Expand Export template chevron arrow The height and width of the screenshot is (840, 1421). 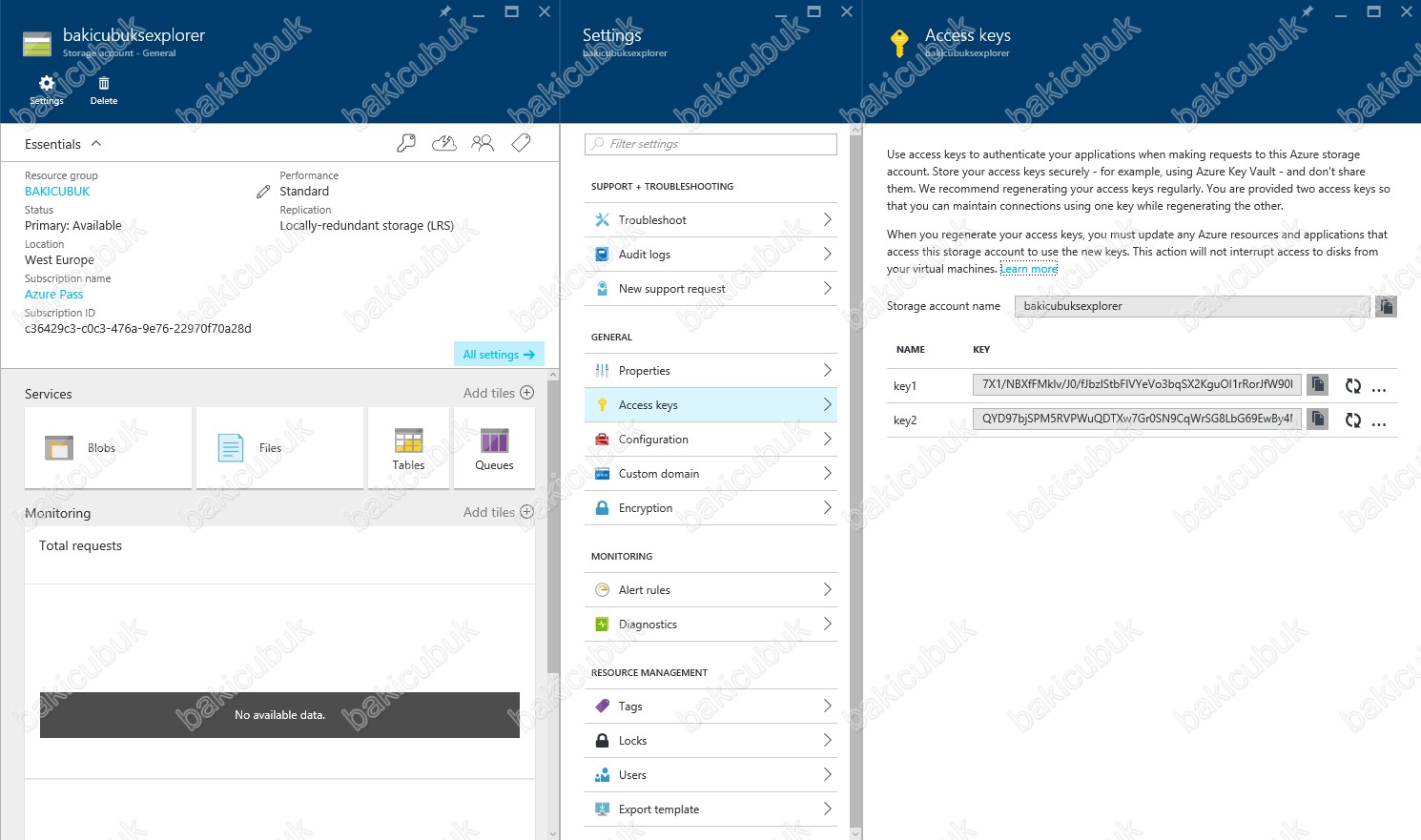(x=827, y=809)
